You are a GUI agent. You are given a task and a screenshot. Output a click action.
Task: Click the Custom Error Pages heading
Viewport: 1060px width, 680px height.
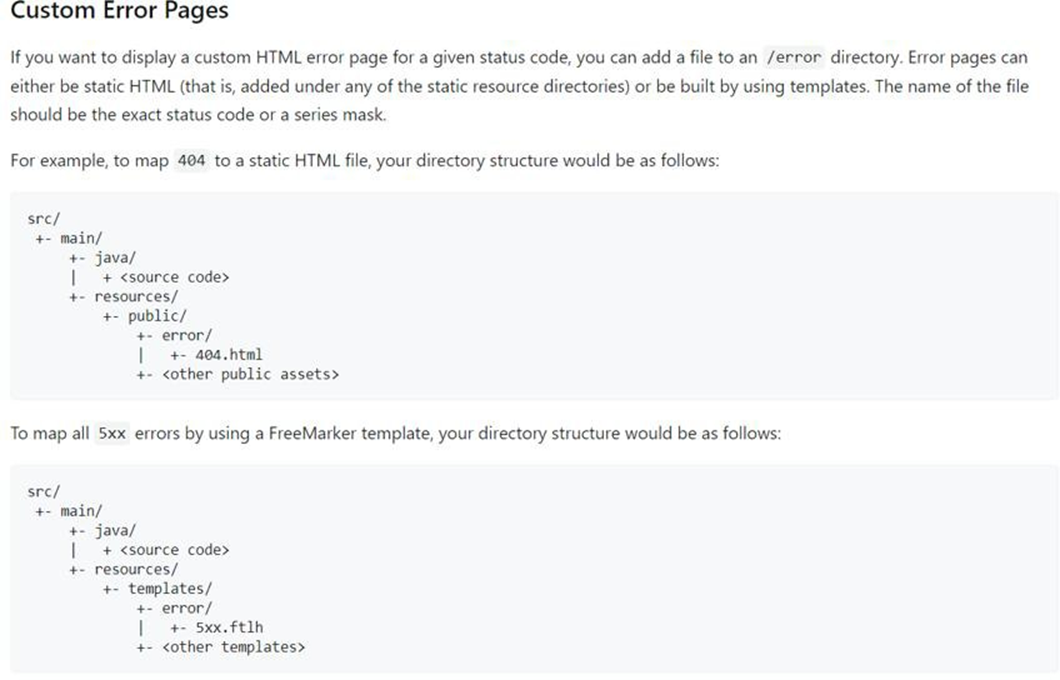point(119,13)
